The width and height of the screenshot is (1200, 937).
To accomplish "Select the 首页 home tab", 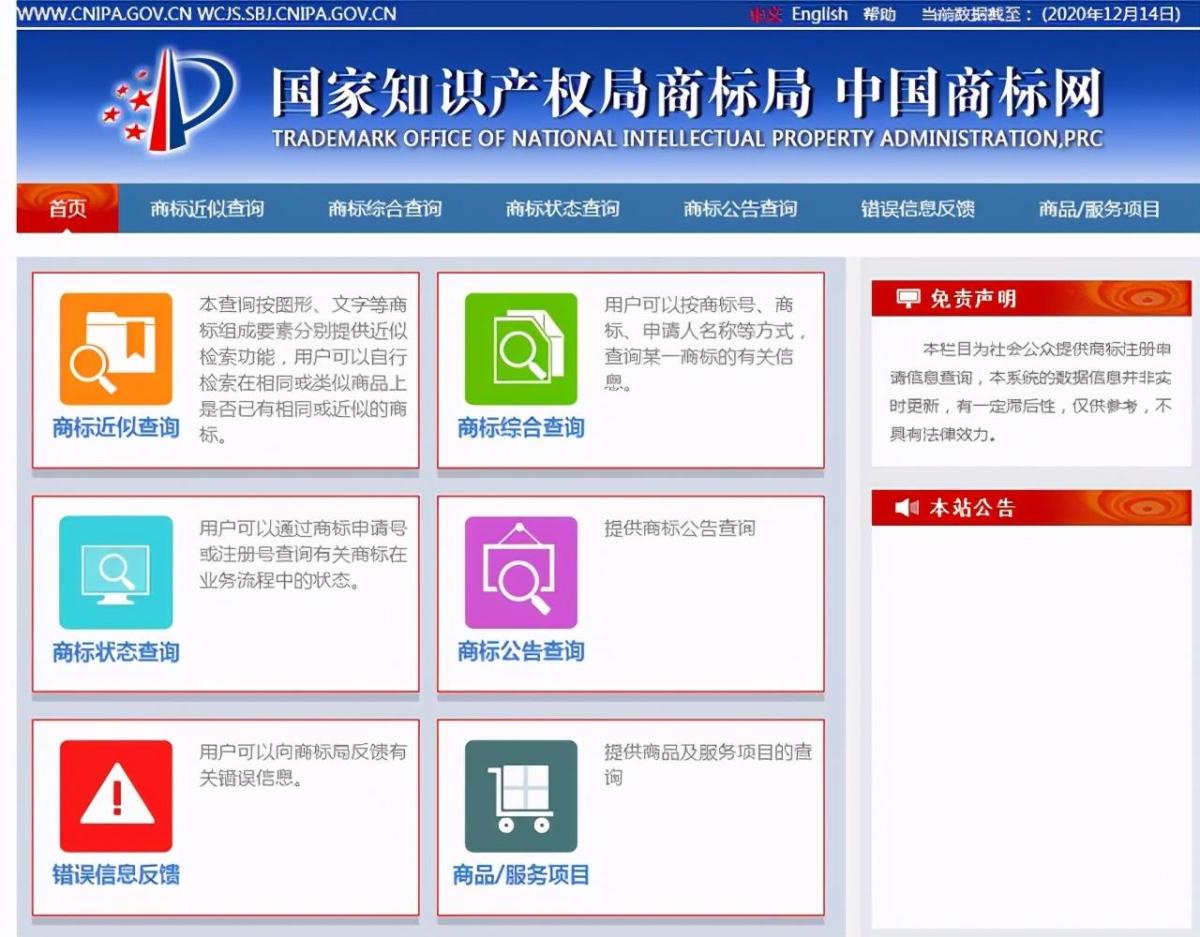I will (68, 209).
